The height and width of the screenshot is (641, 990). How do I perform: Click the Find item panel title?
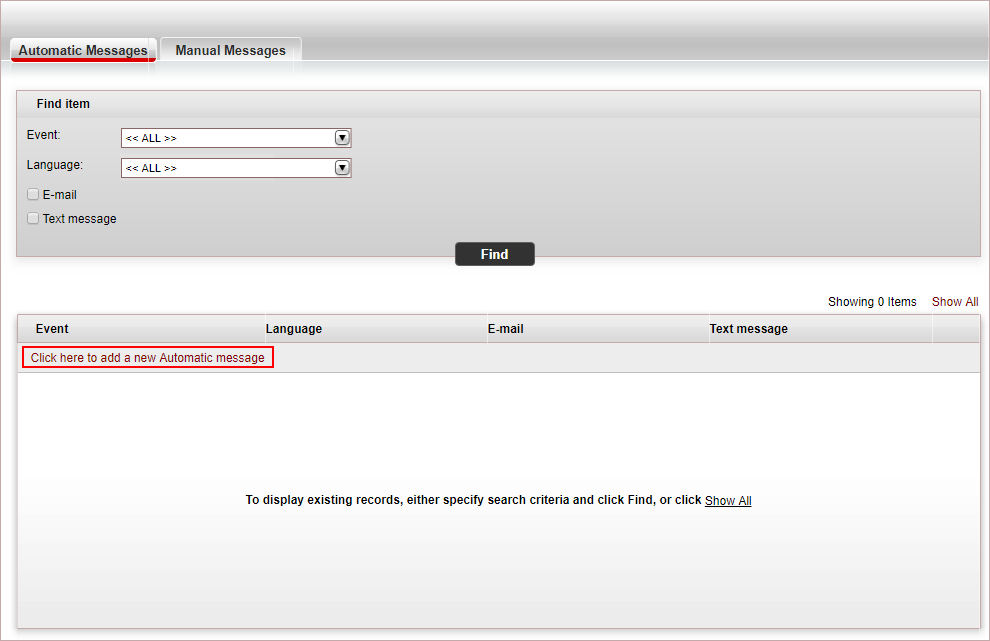[63, 104]
